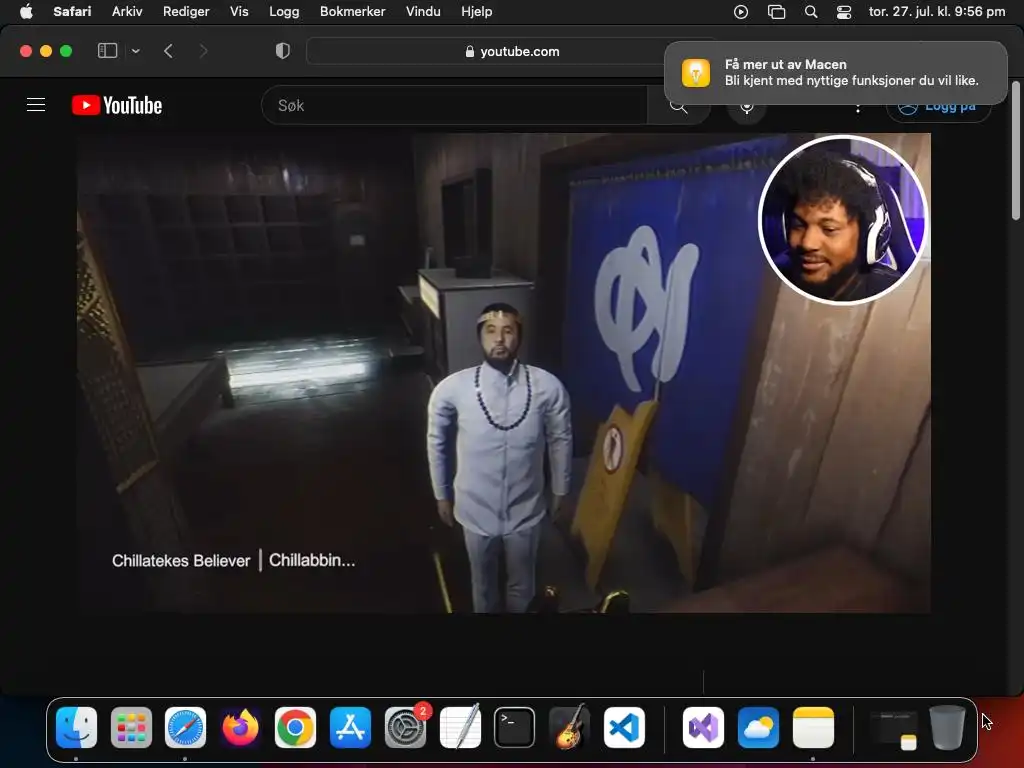The image size is (1024, 768).
Task: Open Firefox from the Dock
Action: 240,727
